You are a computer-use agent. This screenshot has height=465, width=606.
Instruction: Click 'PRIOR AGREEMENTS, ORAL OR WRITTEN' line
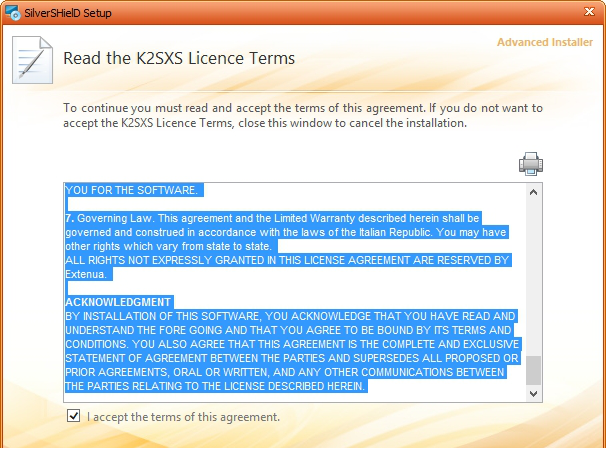285,372
